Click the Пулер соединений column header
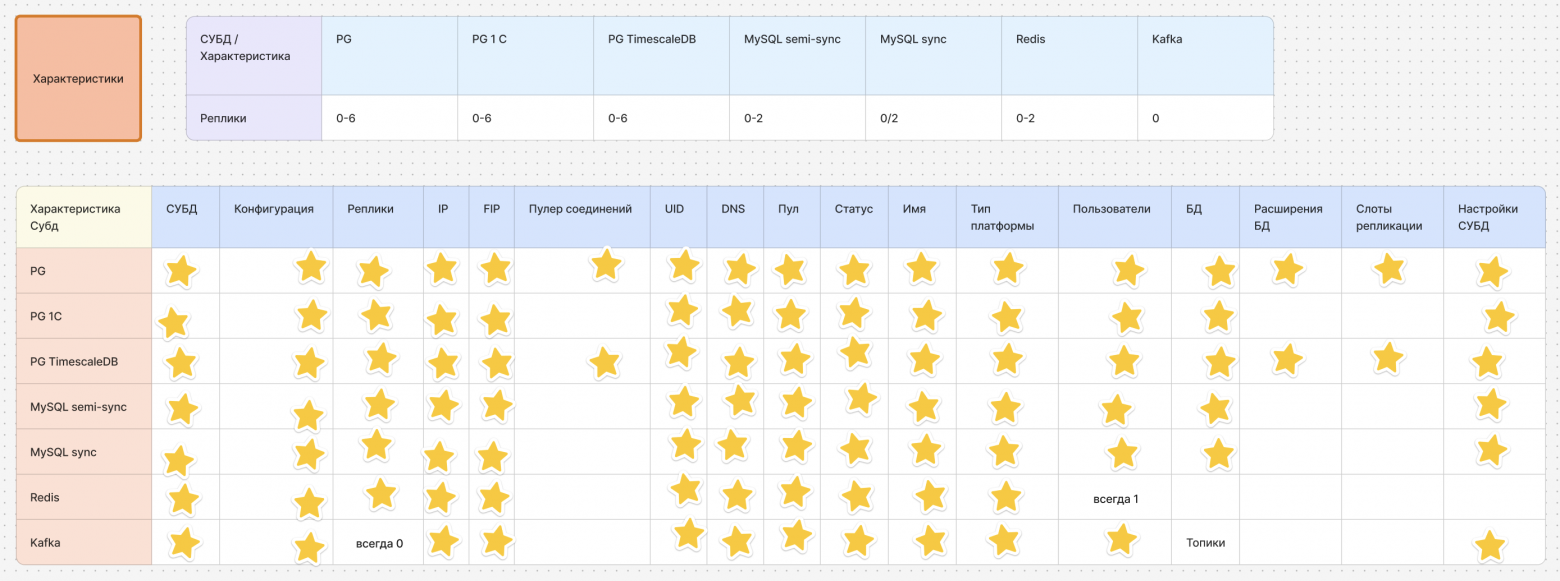Image resolution: width=1560 pixels, height=581 pixels. [x=582, y=217]
